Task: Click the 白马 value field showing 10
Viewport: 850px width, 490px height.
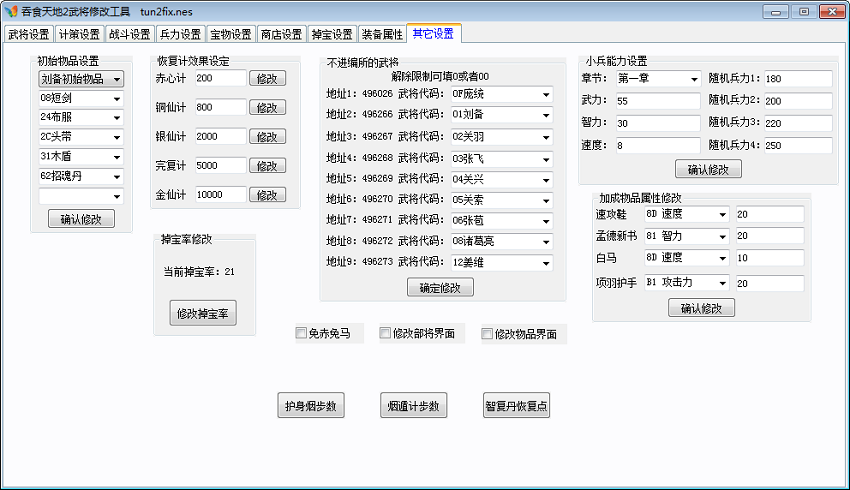Action: pos(770,258)
